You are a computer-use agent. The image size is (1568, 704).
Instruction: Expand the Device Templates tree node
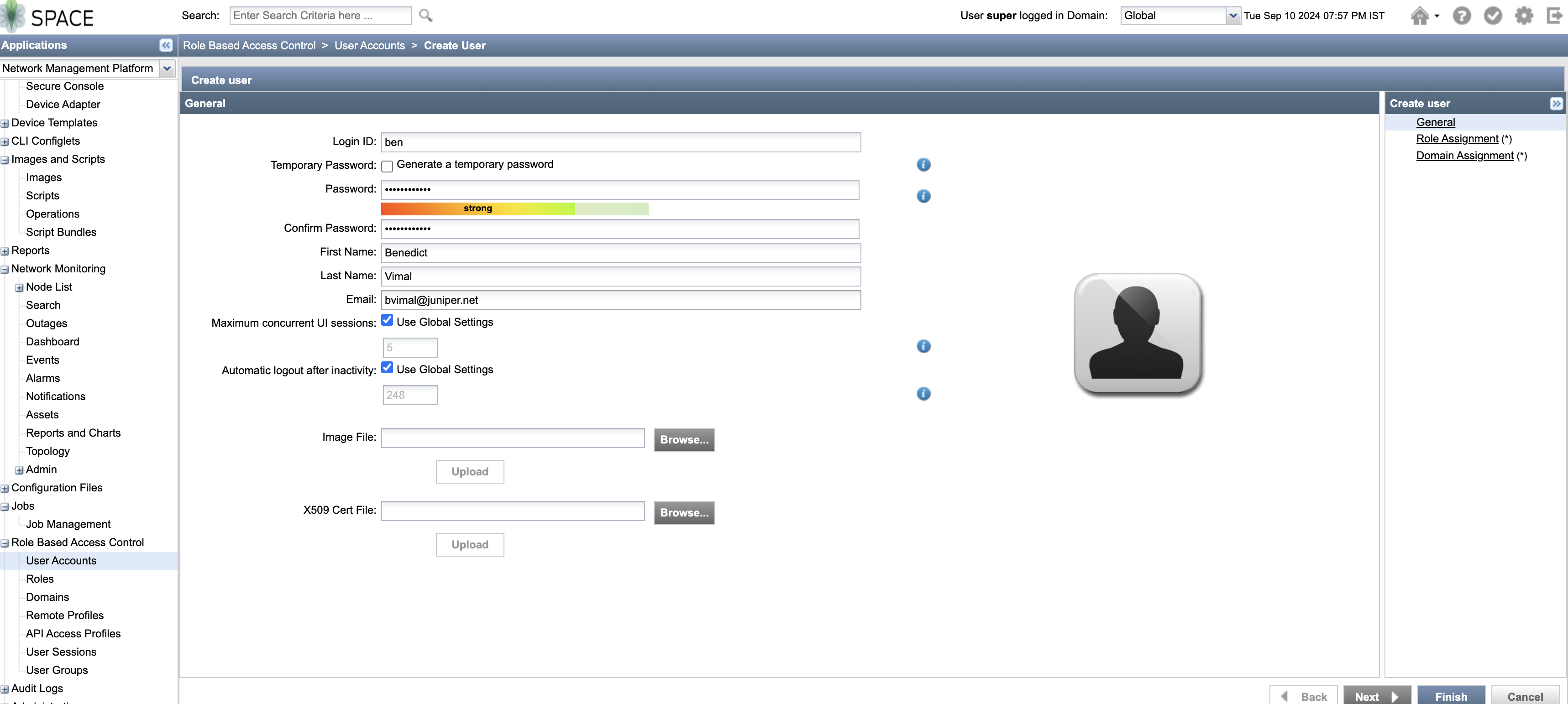(5, 124)
